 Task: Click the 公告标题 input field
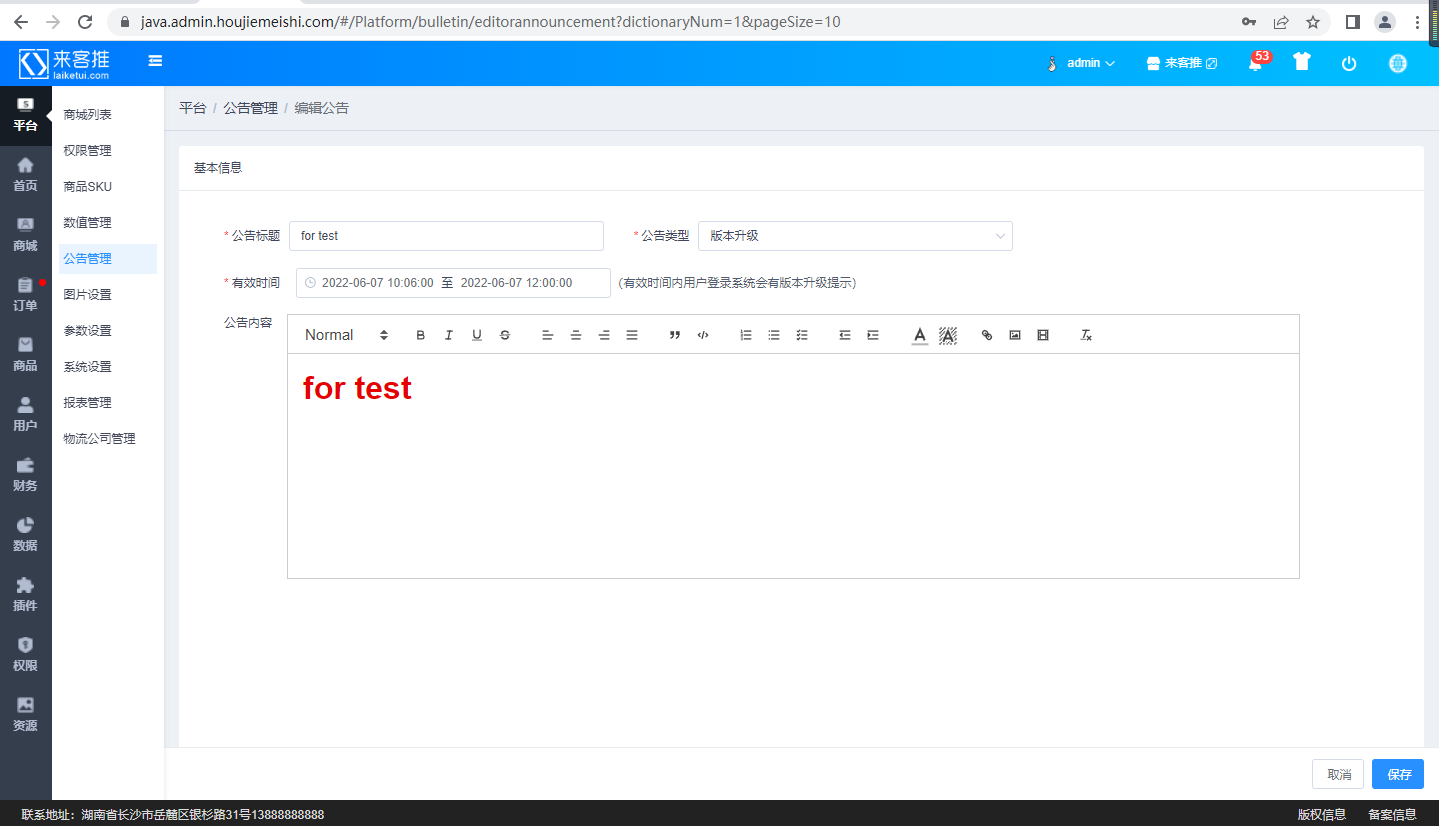446,236
